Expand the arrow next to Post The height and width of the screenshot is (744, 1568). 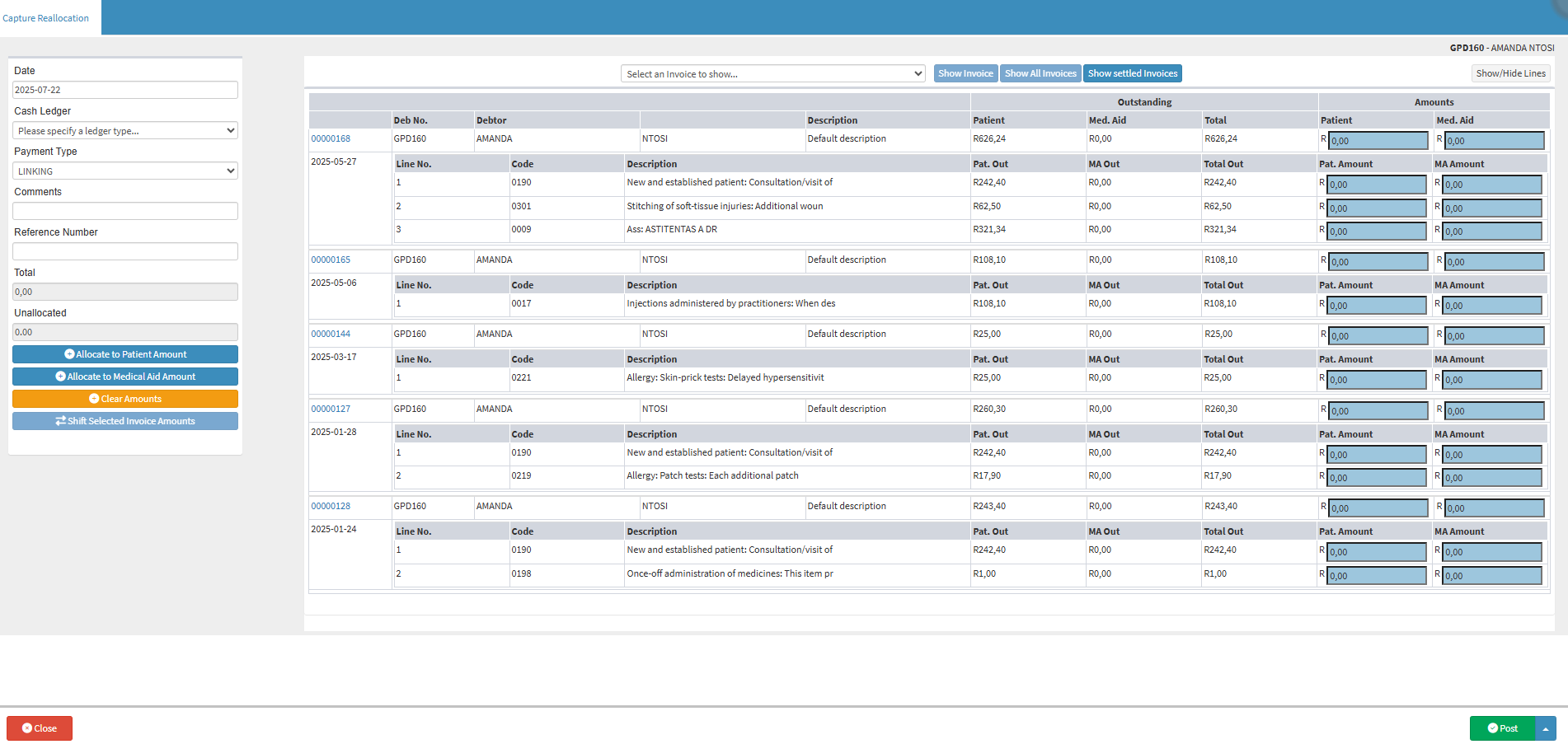click(x=1546, y=728)
